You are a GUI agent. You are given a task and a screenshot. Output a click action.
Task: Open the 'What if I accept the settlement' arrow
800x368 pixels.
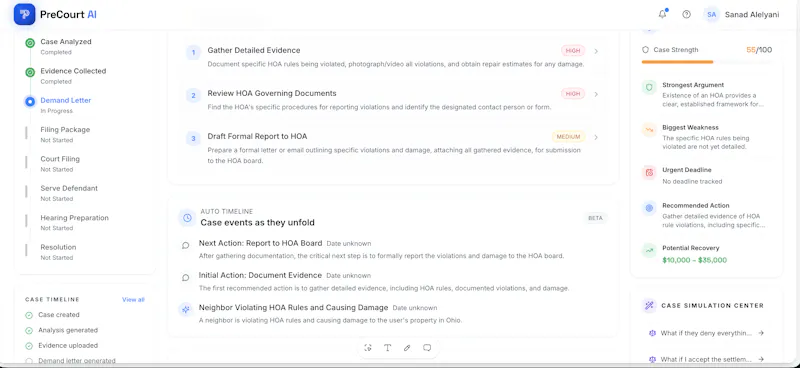(761, 359)
